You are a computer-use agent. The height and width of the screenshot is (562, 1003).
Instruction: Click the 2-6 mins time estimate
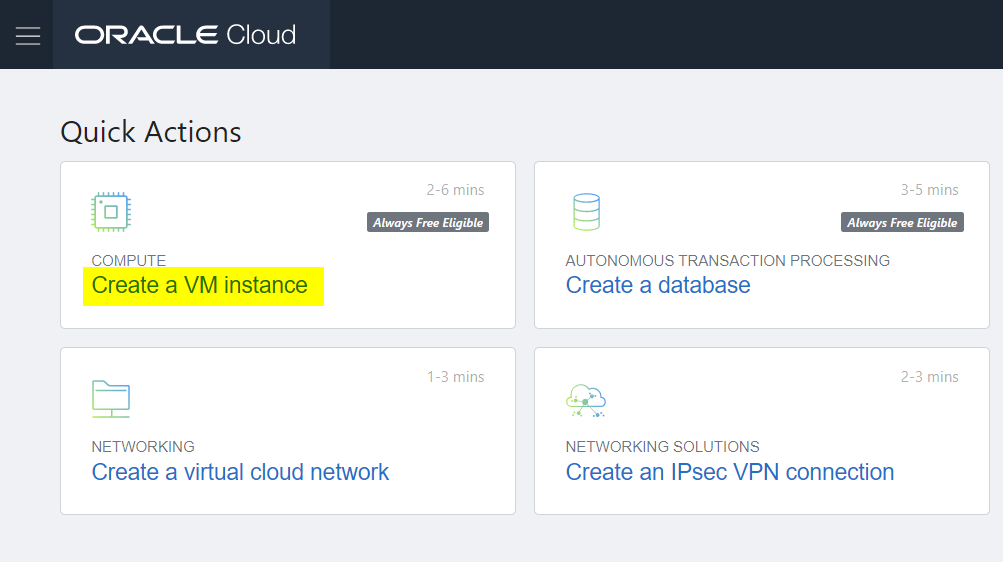[455, 190]
